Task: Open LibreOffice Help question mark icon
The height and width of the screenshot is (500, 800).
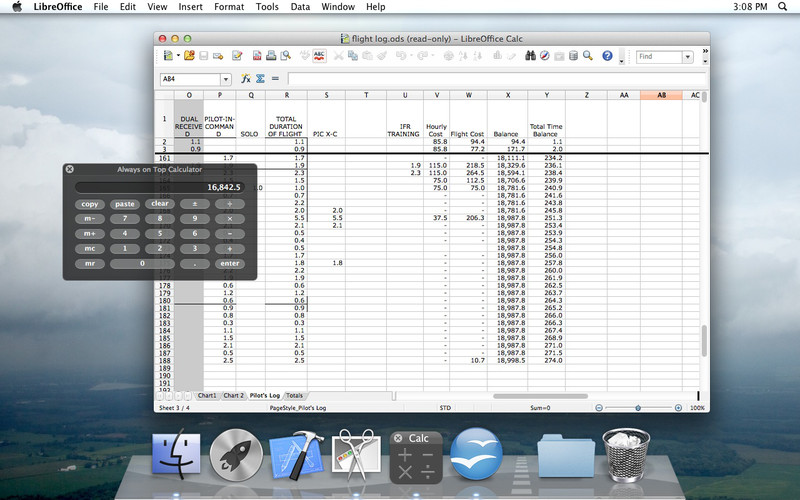Action: pyautogui.click(x=607, y=56)
